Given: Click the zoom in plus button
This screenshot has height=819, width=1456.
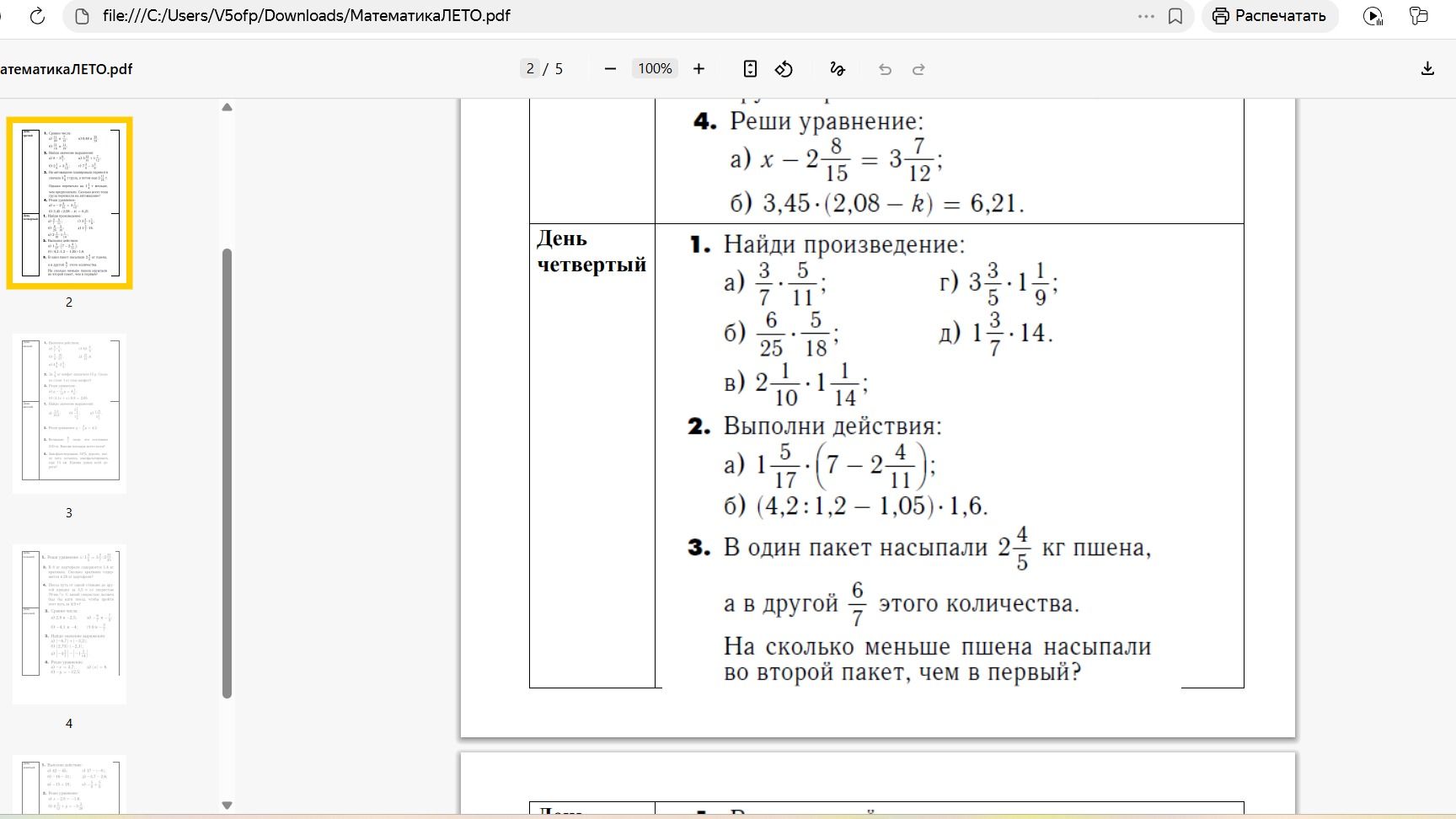Looking at the screenshot, I should tap(699, 69).
